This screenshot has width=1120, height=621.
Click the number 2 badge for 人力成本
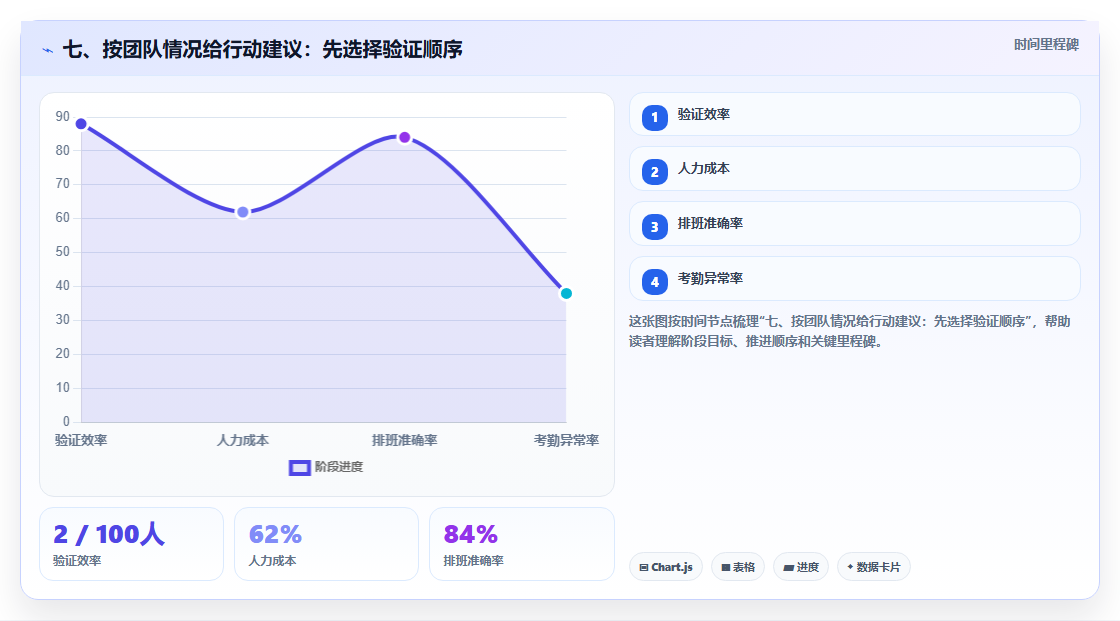tap(654, 172)
